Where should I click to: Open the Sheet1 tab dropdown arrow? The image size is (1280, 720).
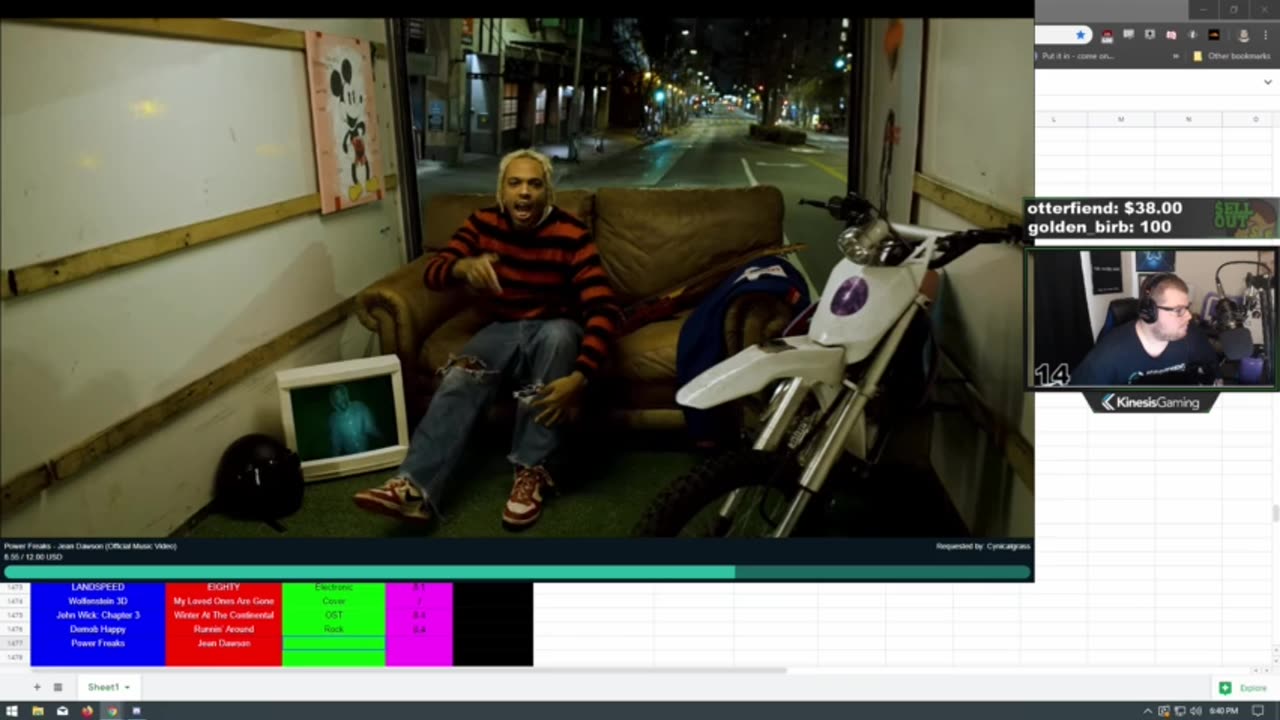click(127, 688)
